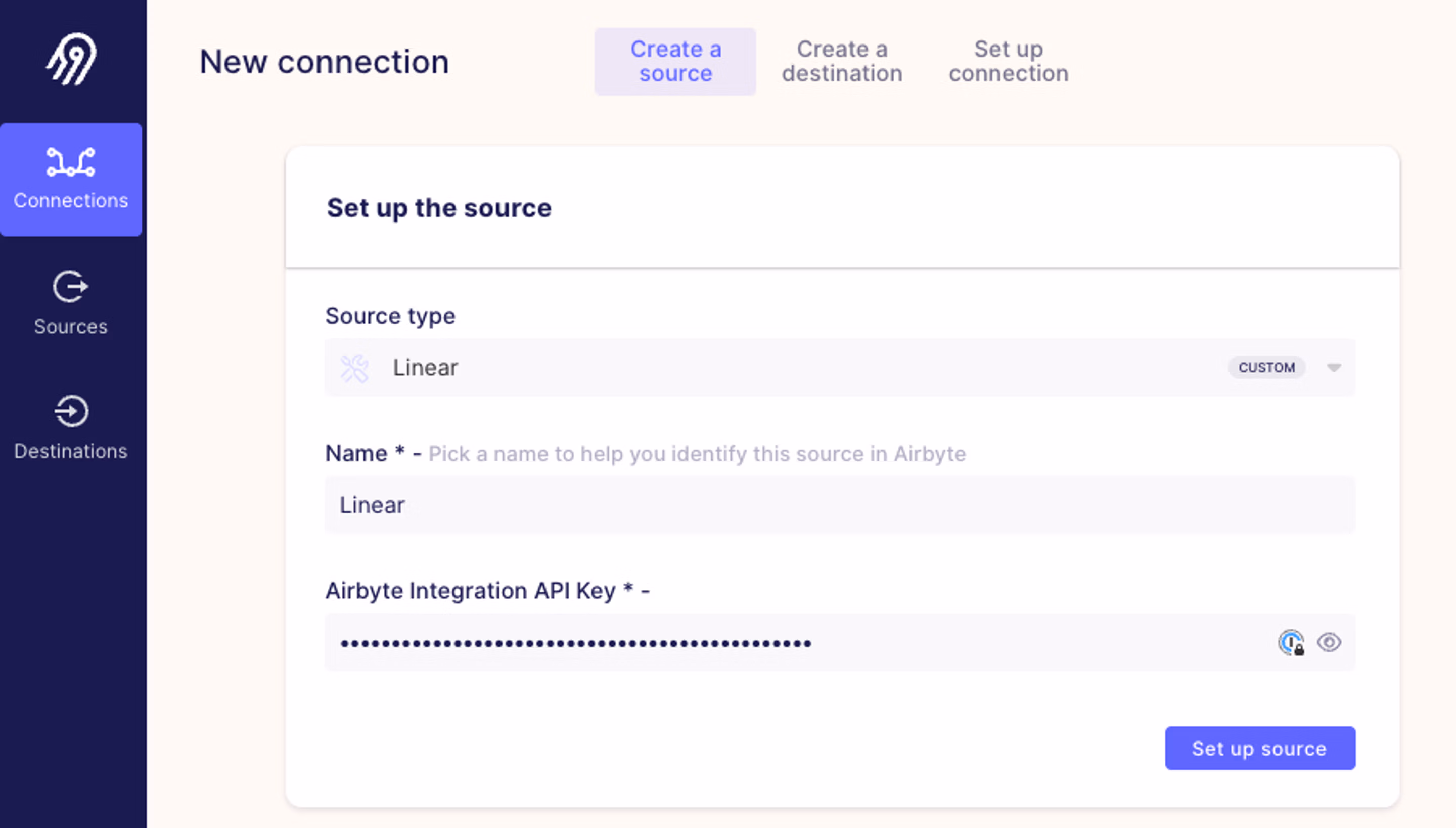Click the Set up source button
This screenshot has height=828, width=1456.
tap(1260, 749)
